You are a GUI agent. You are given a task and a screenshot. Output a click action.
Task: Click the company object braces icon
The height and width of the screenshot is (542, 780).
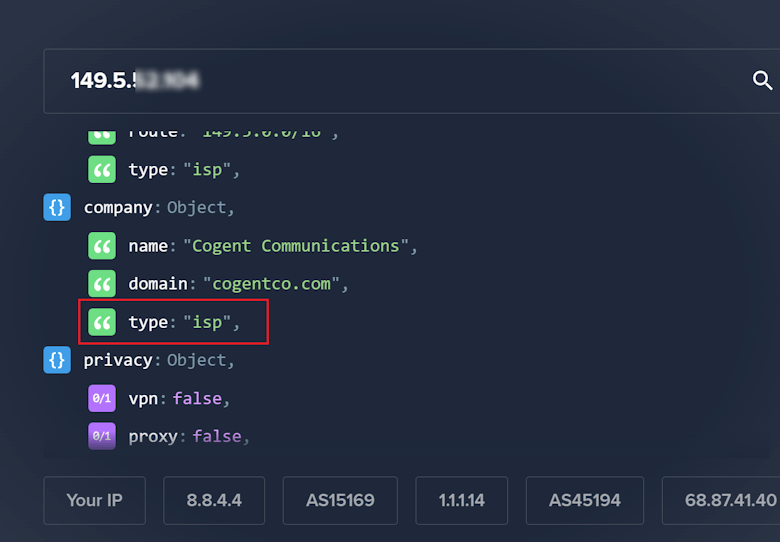(x=57, y=208)
